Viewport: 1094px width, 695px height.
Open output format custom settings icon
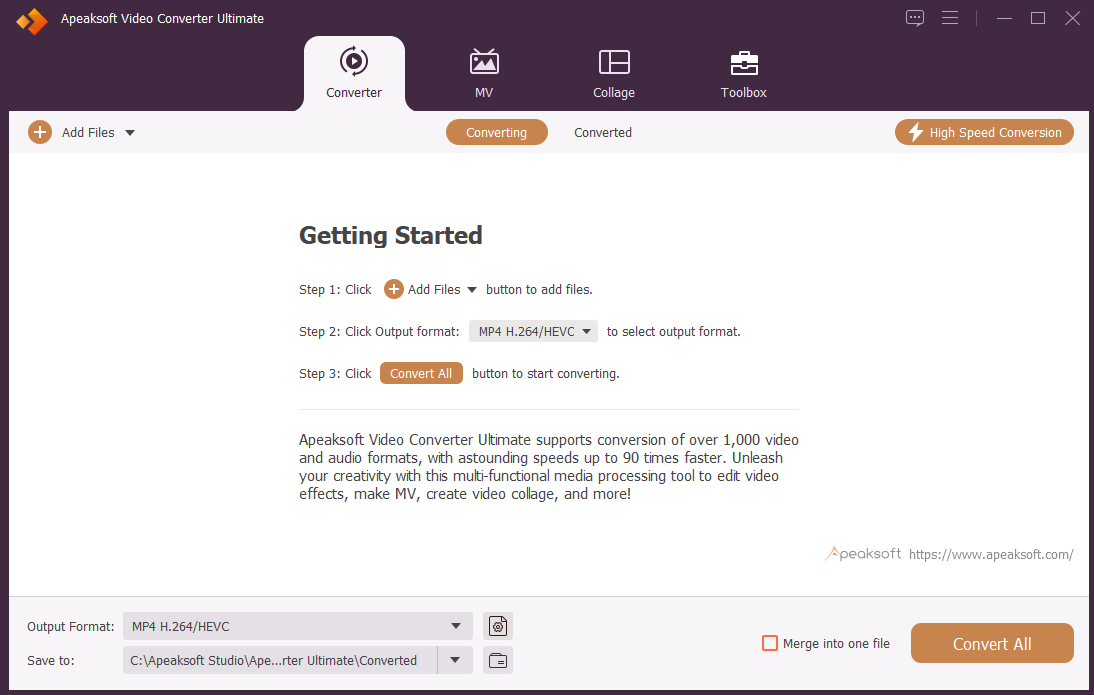click(497, 626)
